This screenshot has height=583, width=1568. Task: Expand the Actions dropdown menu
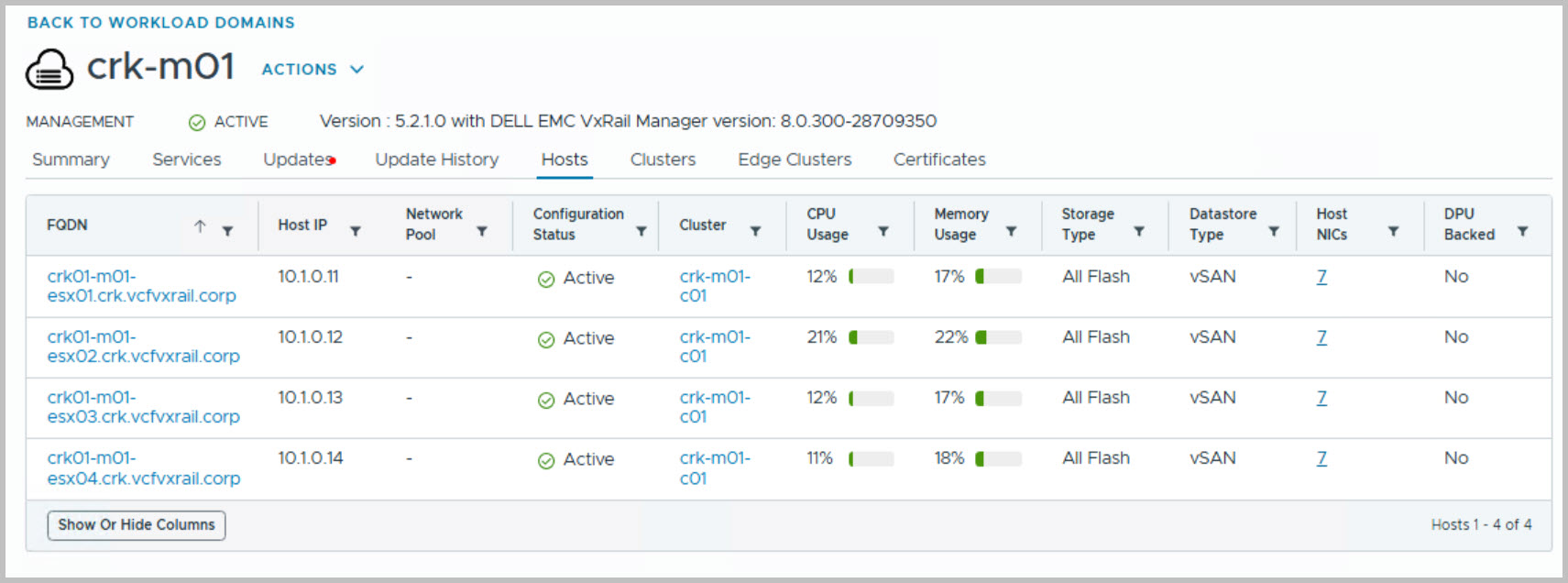click(313, 70)
